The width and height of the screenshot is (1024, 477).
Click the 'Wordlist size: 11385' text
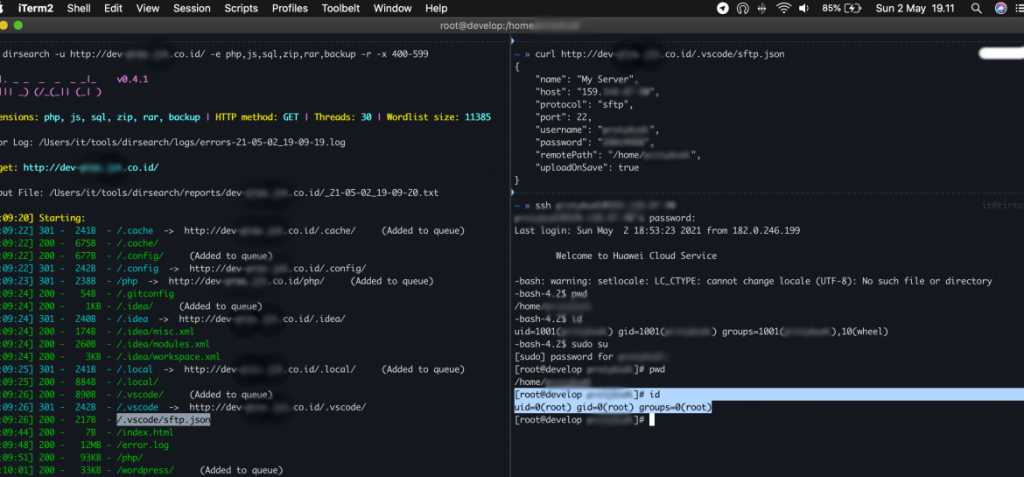[x=438, y=118]
